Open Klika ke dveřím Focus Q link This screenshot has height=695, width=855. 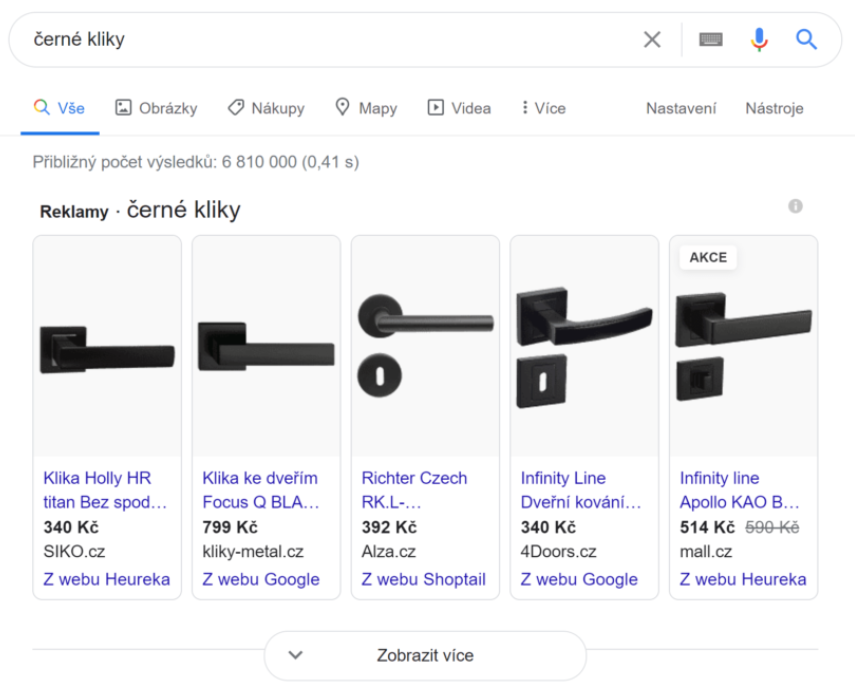[261, 489]
